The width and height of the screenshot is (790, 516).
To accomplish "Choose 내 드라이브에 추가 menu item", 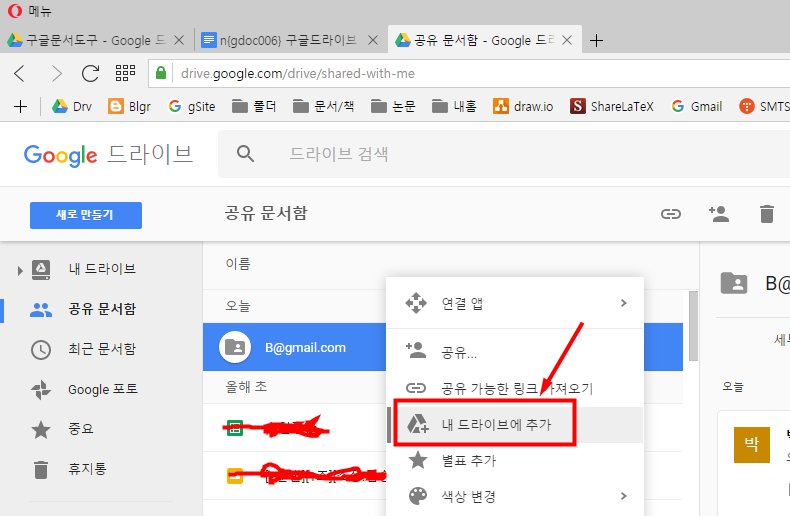I will click(515, 424).
